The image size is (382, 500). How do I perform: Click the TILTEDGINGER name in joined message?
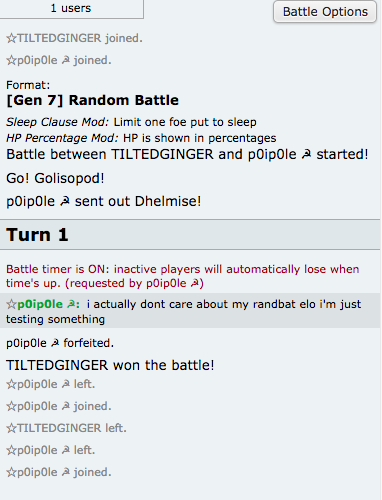[59, 38]
